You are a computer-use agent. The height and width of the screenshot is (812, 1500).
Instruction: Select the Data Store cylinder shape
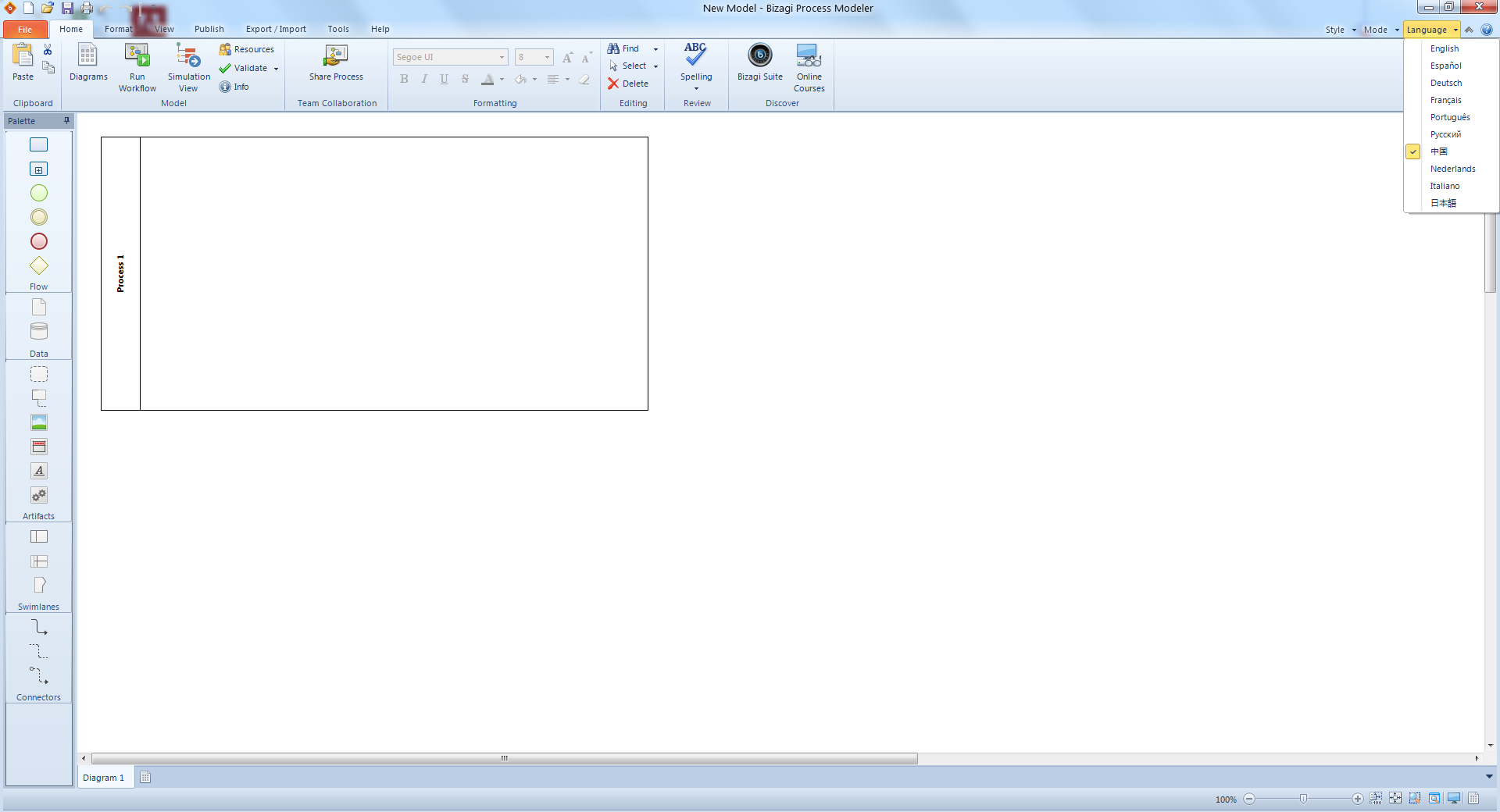click(x=38, y=331)
